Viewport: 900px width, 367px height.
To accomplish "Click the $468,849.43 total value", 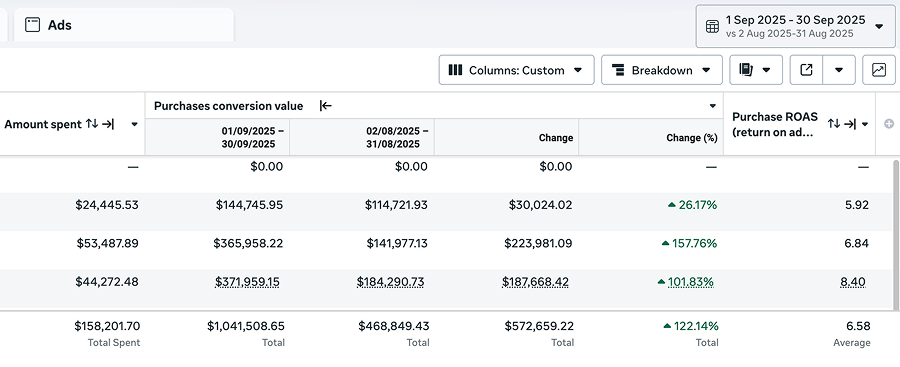I will point(394,326).
